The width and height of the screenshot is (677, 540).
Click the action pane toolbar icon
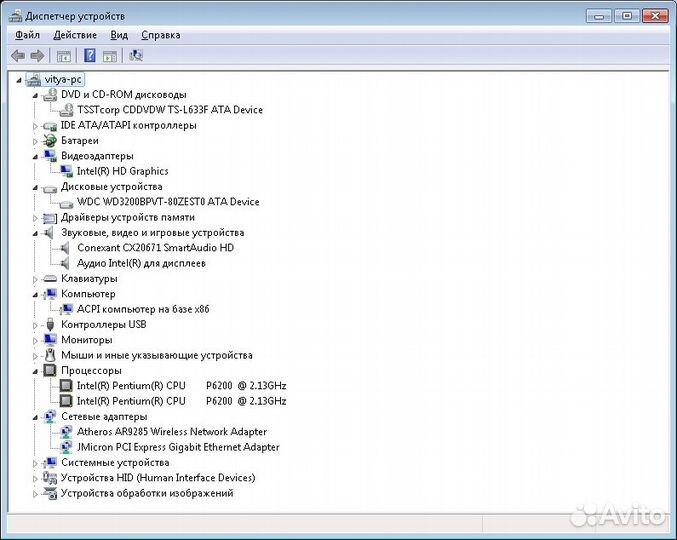tap(110, 56)
